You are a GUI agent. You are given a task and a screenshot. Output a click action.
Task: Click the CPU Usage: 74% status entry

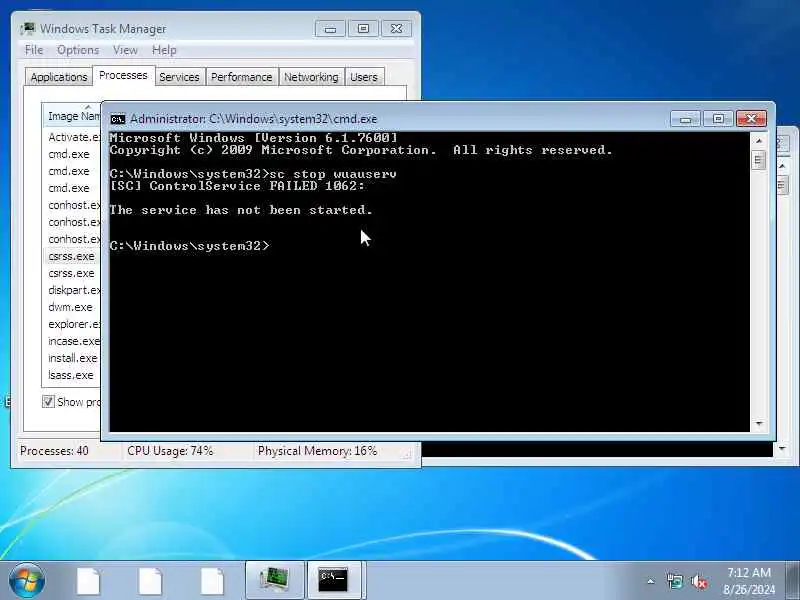tap(170, 451)
